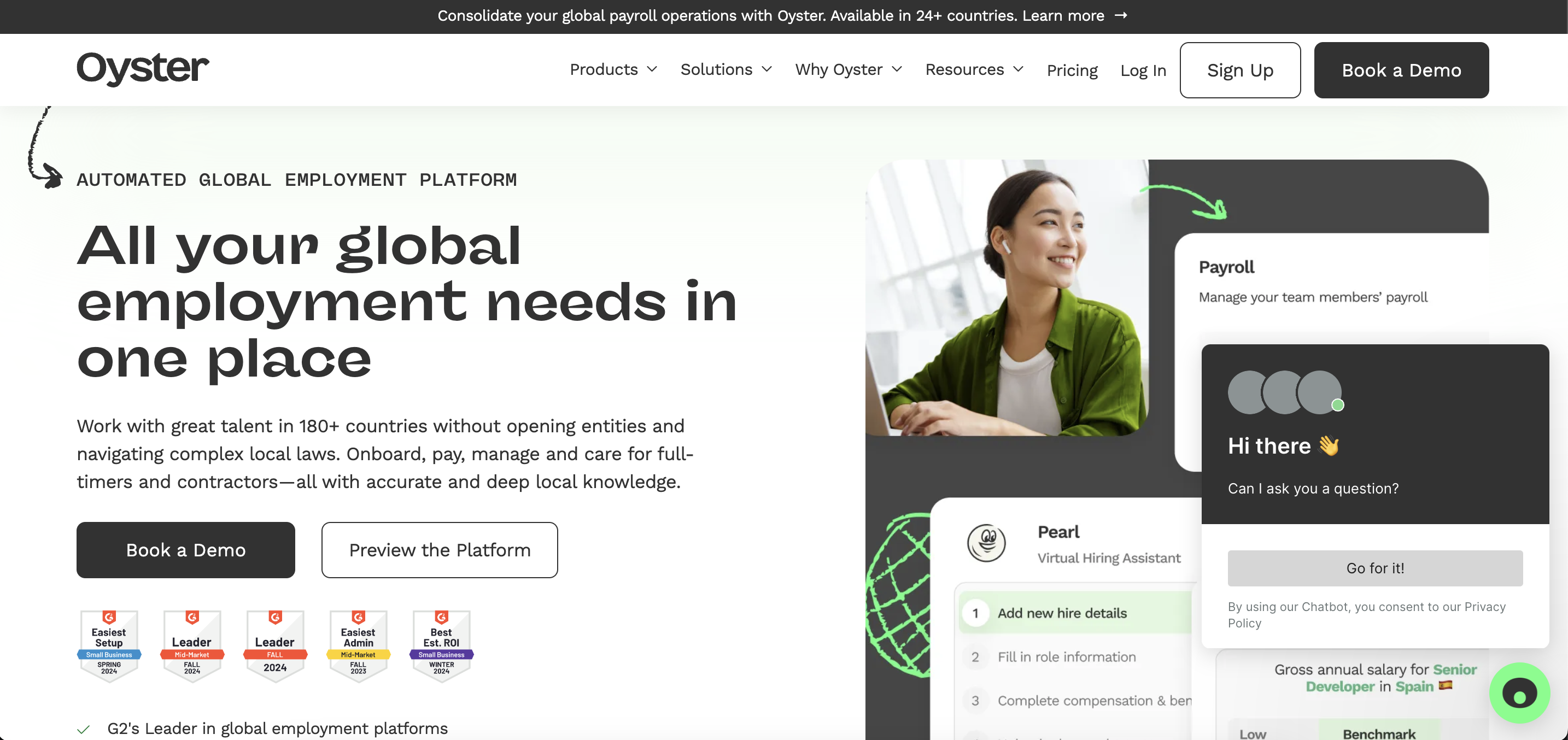Image resolution: width=1568 pixels, height=740 pixels.
Task: Click the Sign Up button
Action: pos(1240,70)
